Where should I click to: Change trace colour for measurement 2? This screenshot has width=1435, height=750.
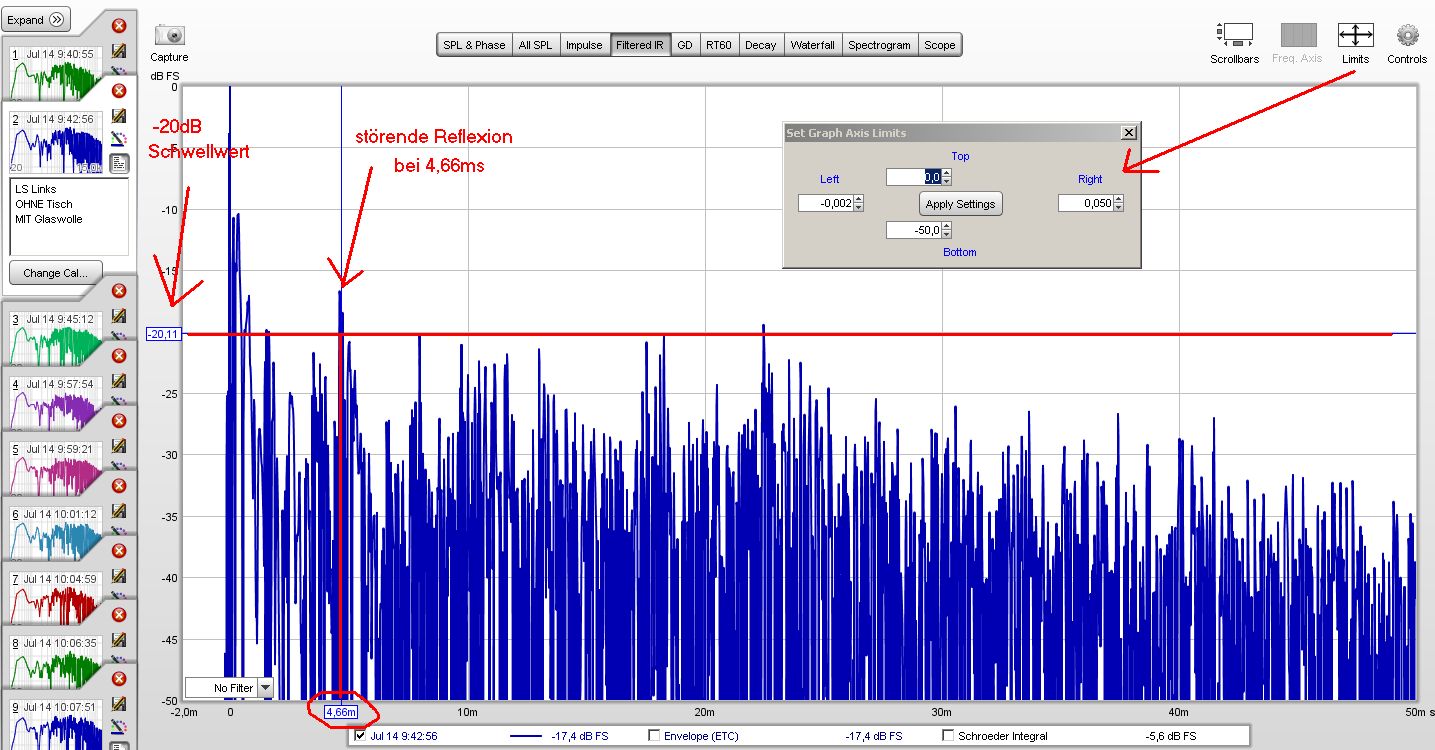point(119,139)
